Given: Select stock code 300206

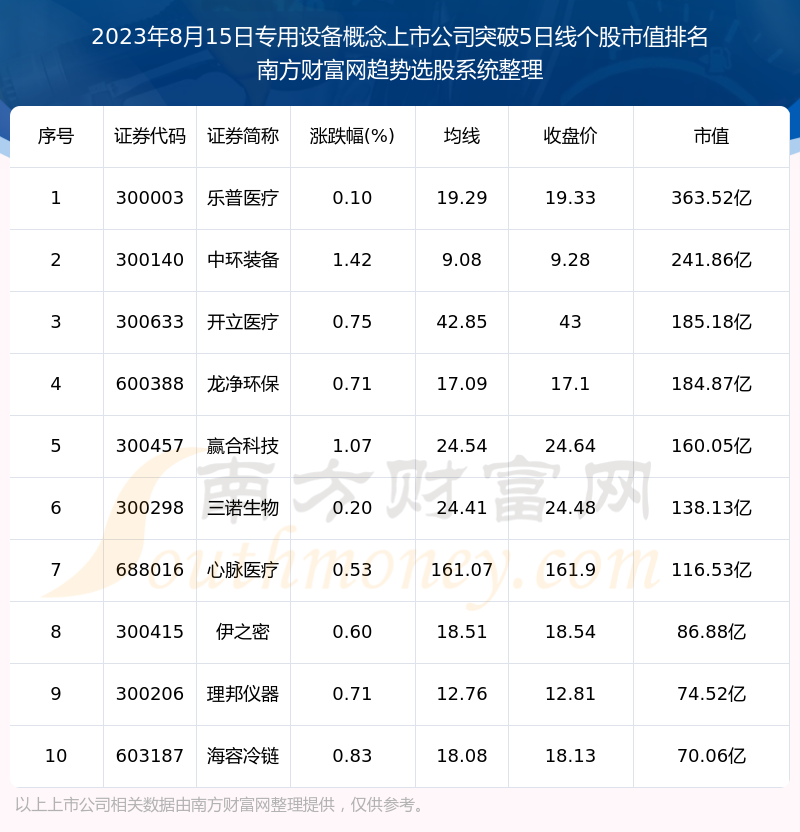Looking at the screenshot, I should 150,695.
